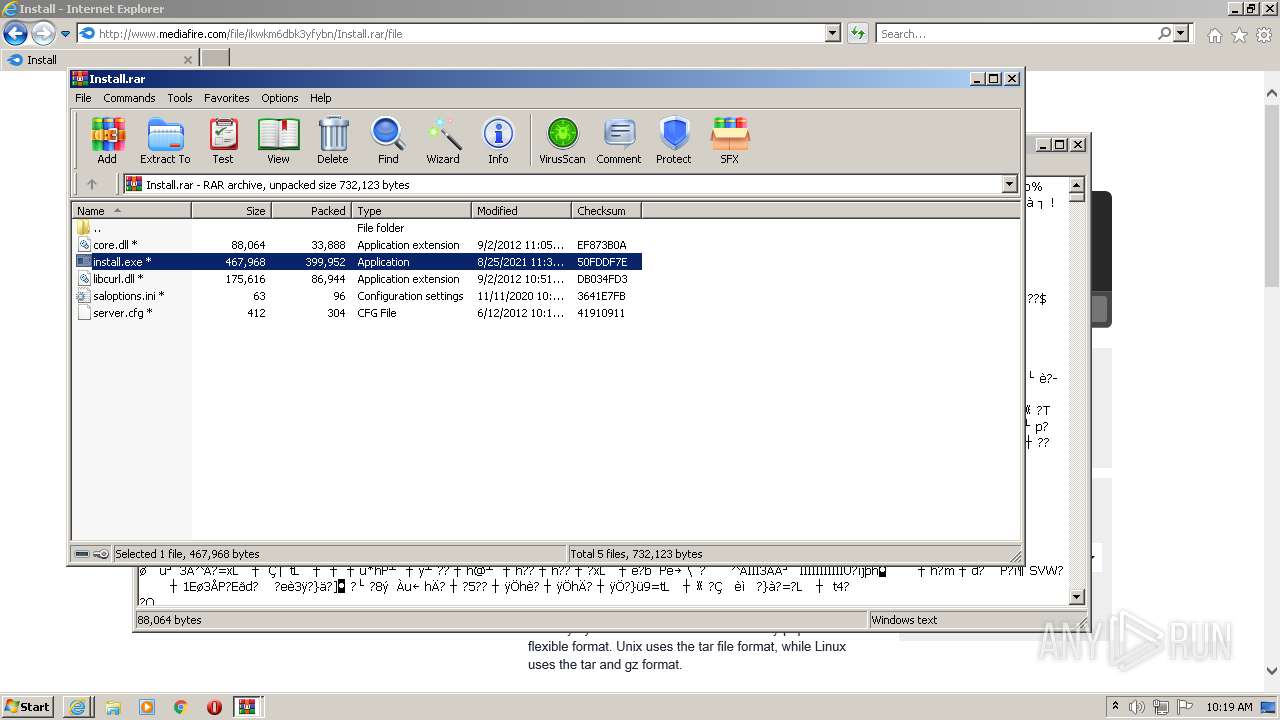Click the Delete recycle bin icon

click(x=333, y=141)
